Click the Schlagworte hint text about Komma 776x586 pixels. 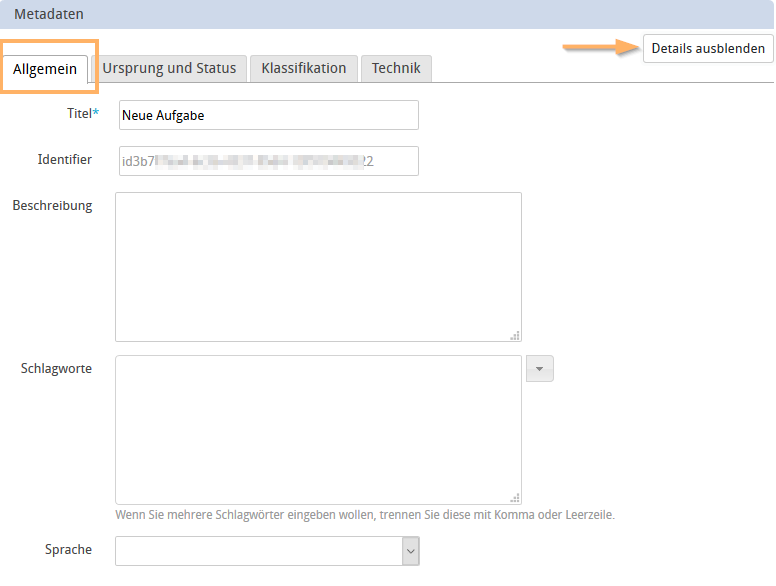tap(365, 515)
